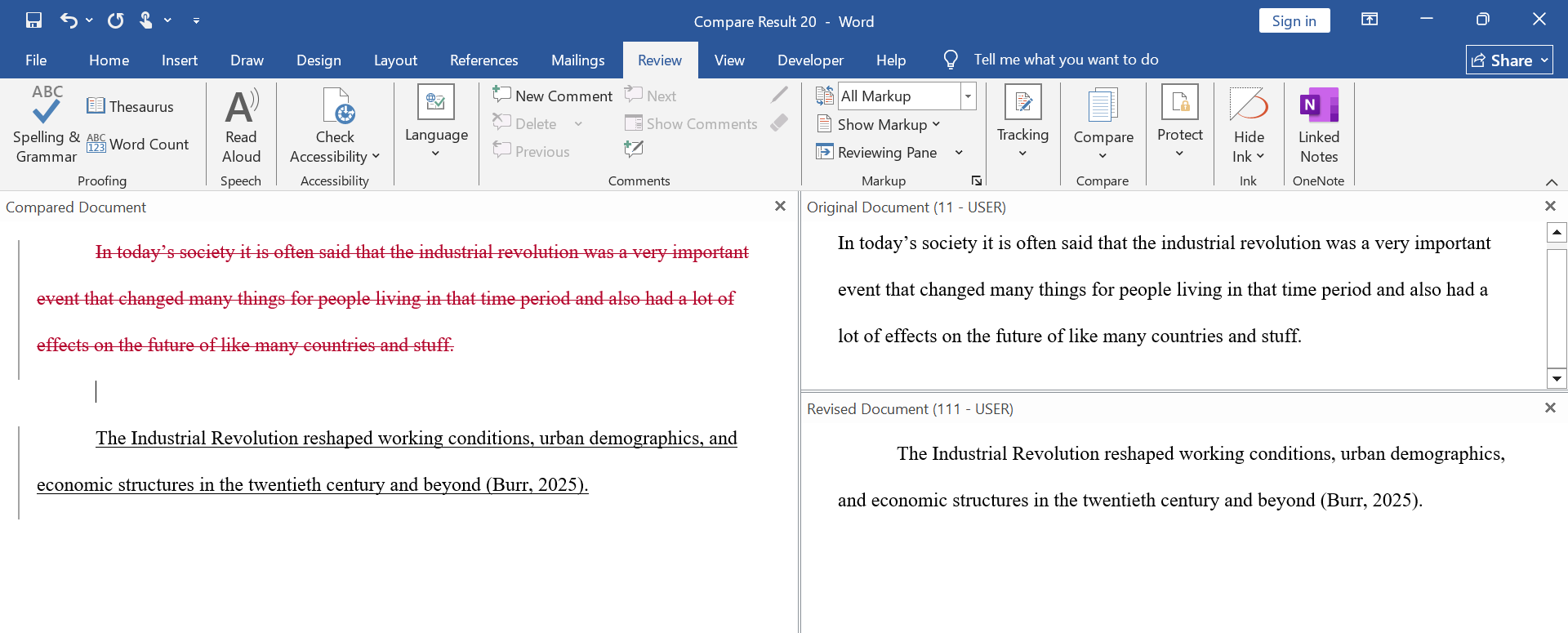This screenshot has width=1568, height=633.
Task: Click the Display for Review icon
Action: point(825,96)
